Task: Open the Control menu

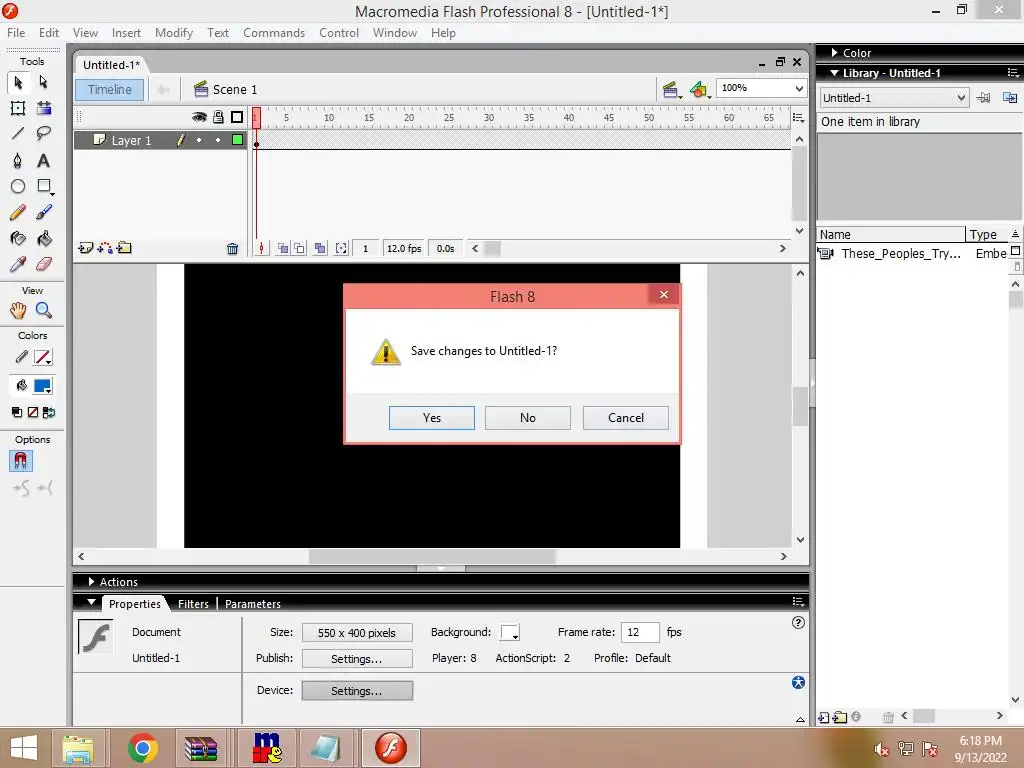Action: 339,33
